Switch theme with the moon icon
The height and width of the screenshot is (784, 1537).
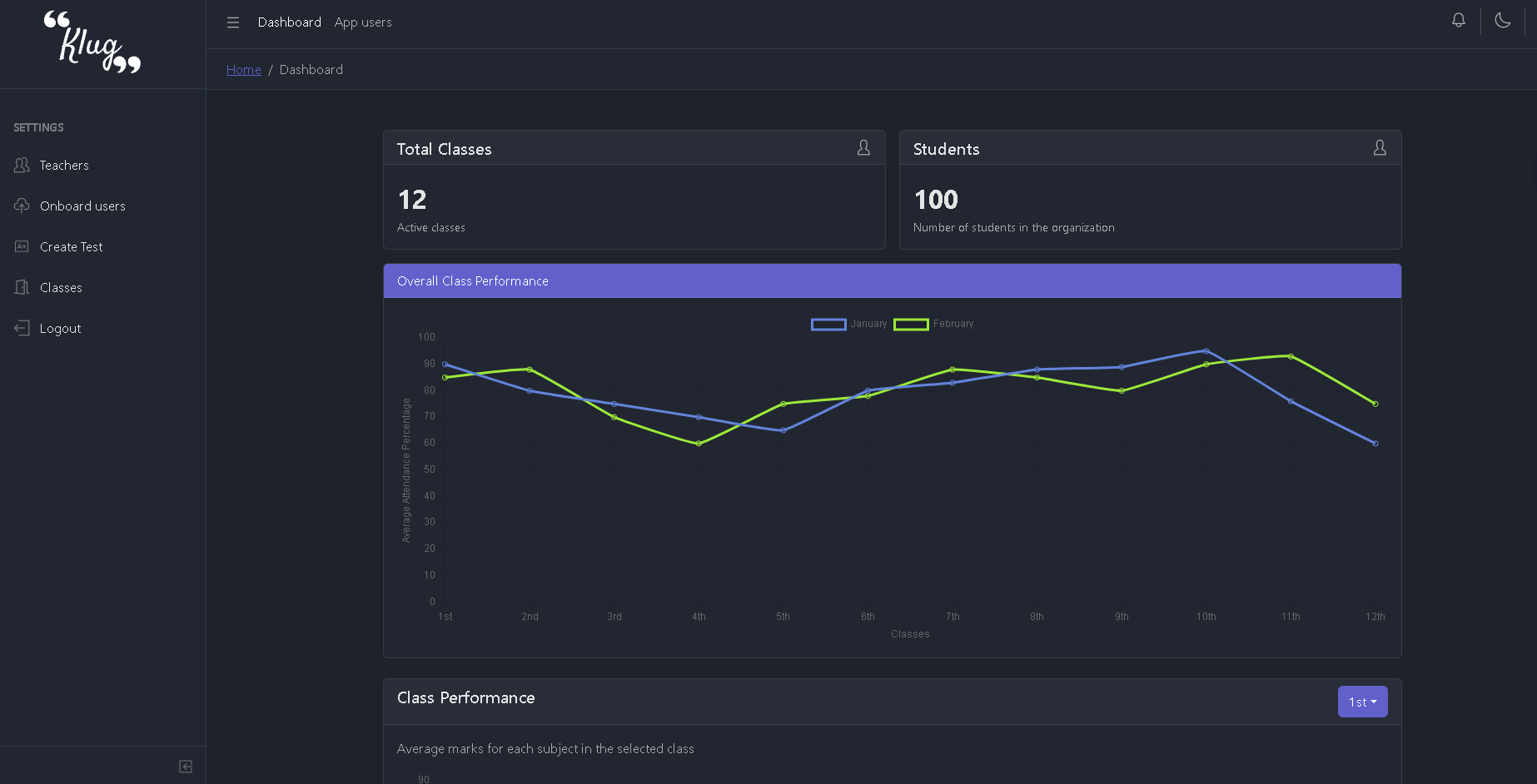(1503, 20)
